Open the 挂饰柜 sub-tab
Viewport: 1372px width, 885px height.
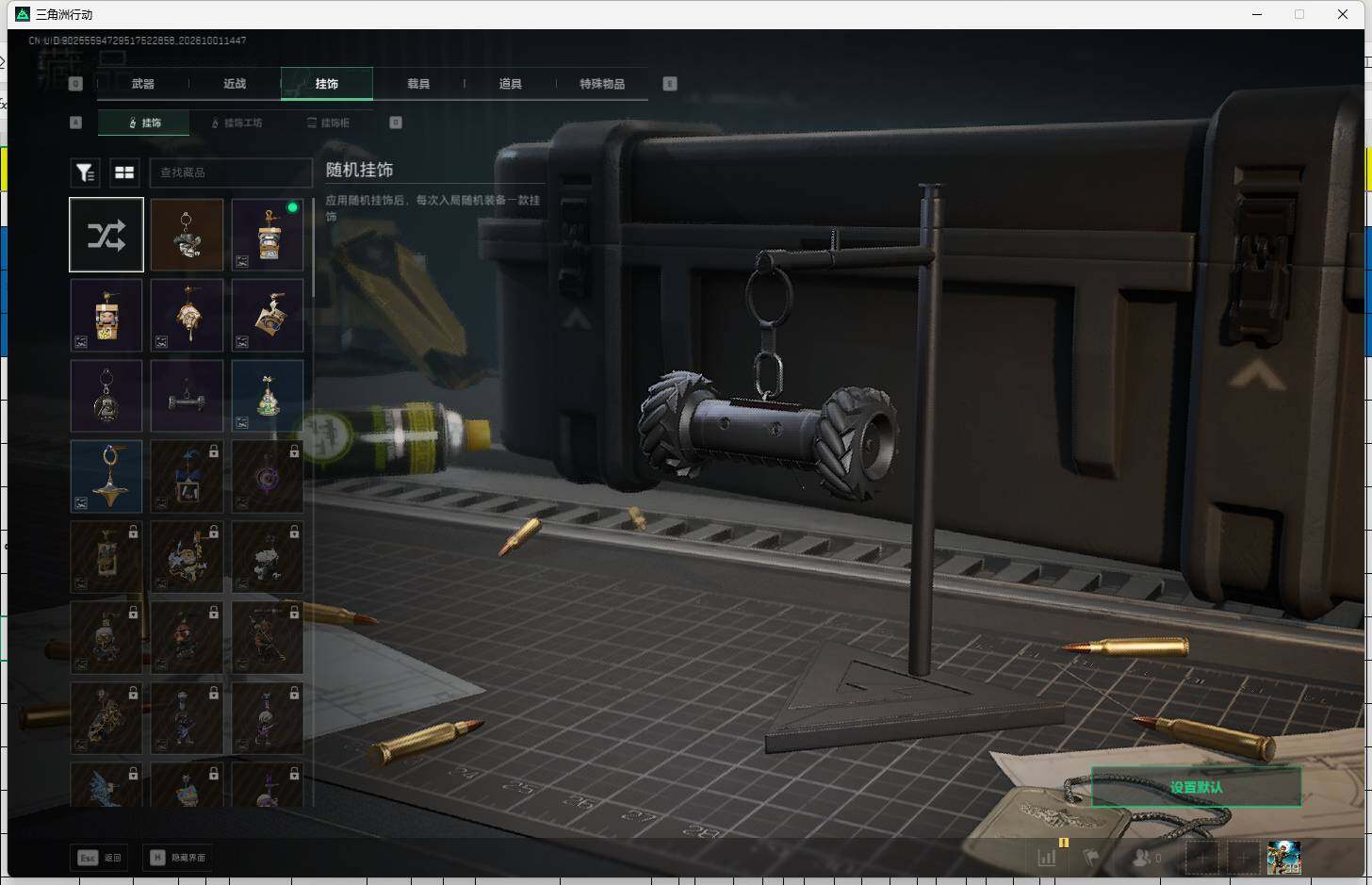[x=328, y=123]
